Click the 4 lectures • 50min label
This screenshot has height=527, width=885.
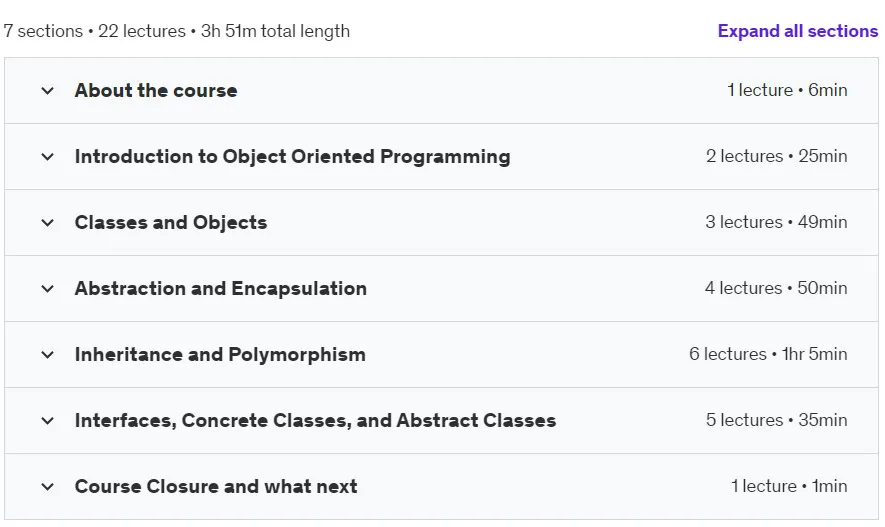coord(776,288)
